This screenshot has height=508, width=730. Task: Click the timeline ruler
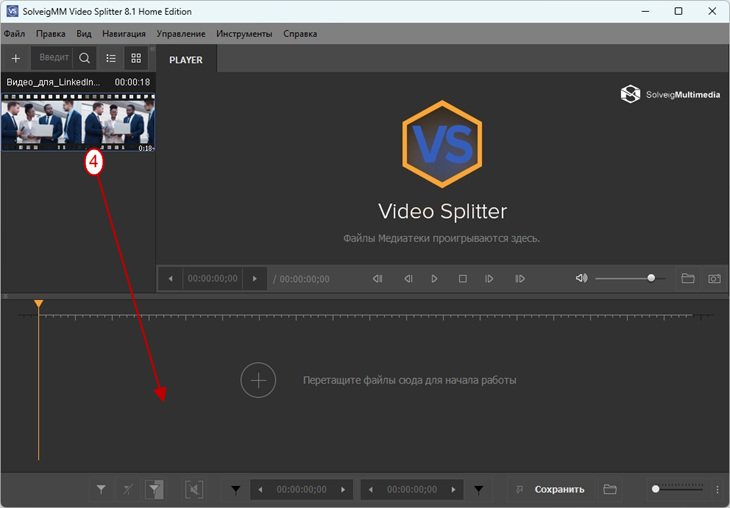click(x=365, y=316)
